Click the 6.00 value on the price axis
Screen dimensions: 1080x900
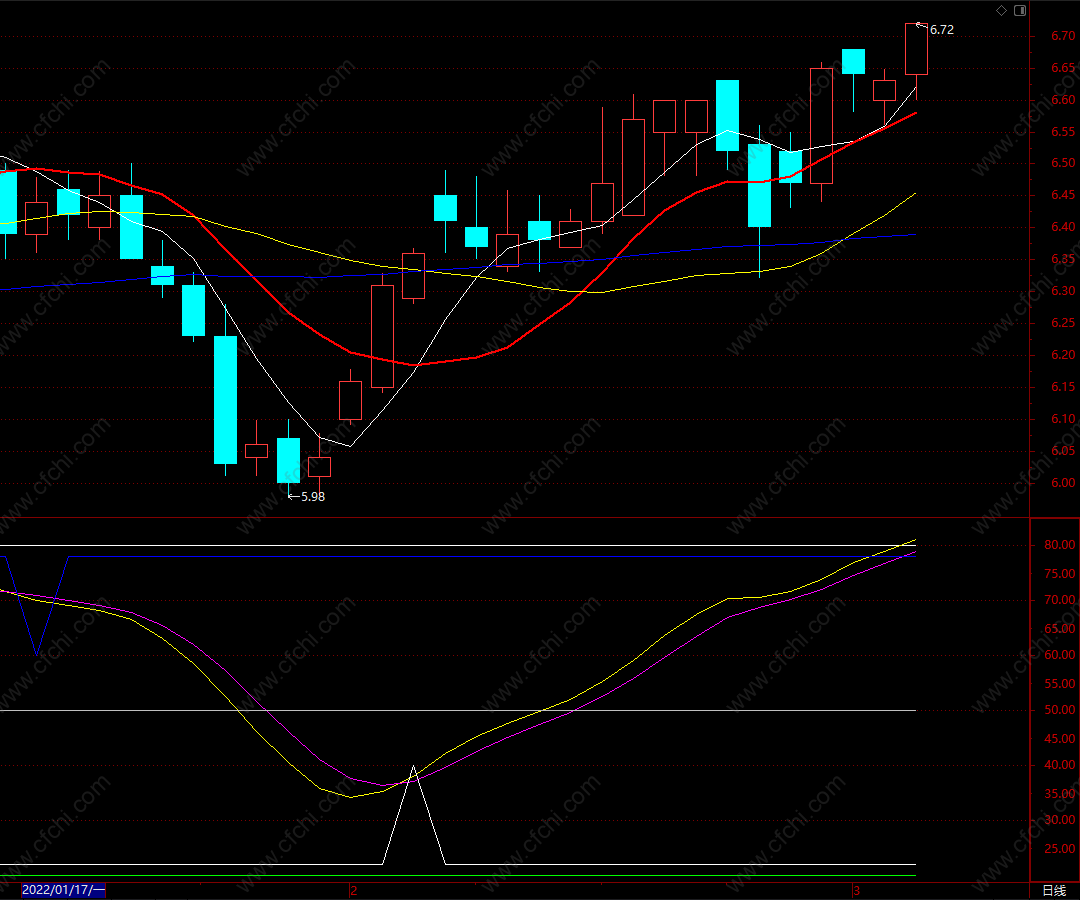pyautogui.click(x=1063, y=483)
